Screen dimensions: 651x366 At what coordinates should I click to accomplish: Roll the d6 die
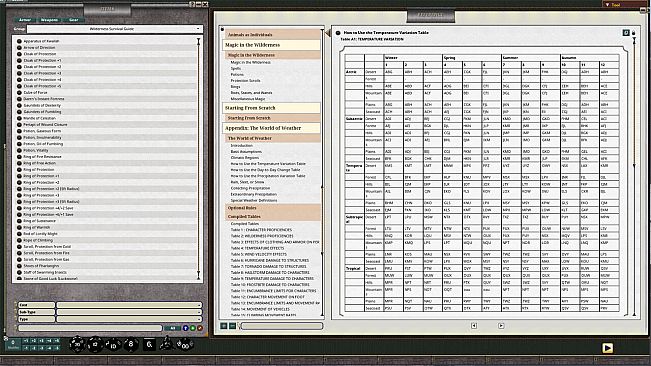tap(149, 344)
